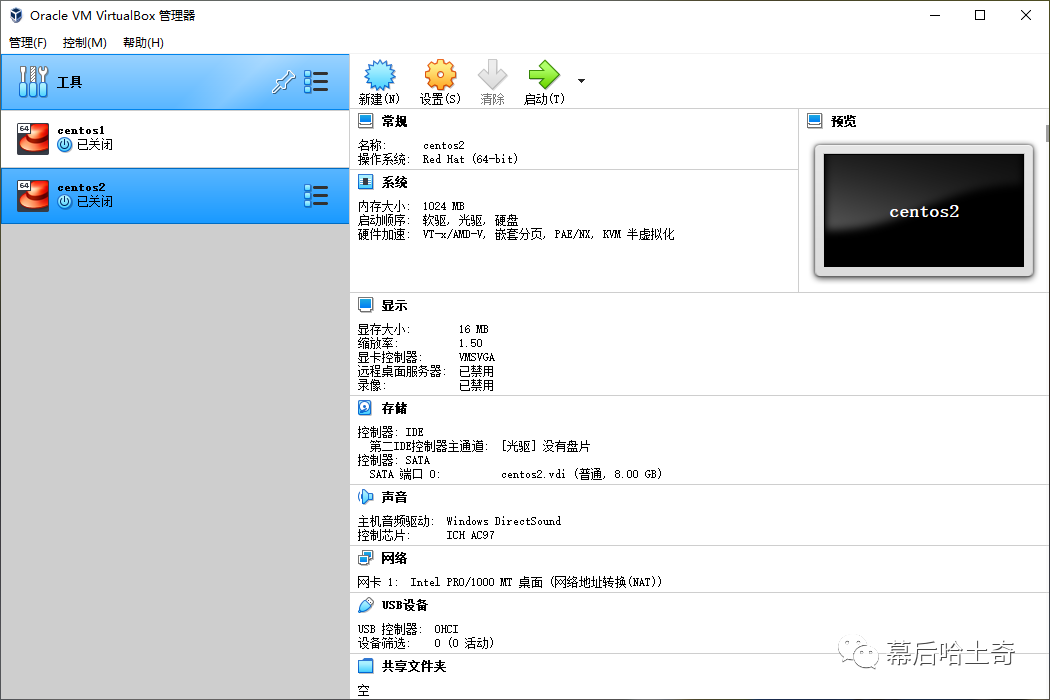Viewport: 1050px width, 700px height.
Task: Click the 新建 (New) gear icon
Action: tap(379, 76)
